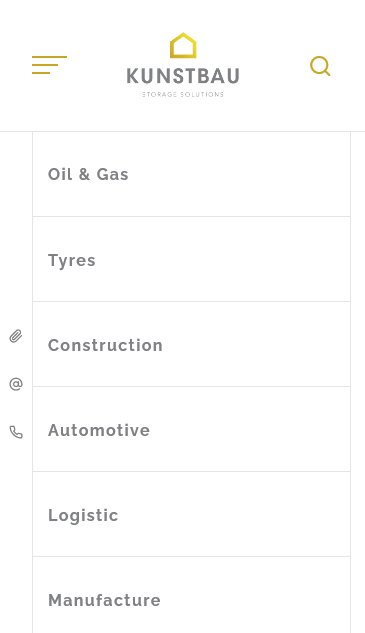Image resolution: width=365 pixels, height=633 pixels.
Task: Open the paperclip attachment icon
Action: point(16,336)
